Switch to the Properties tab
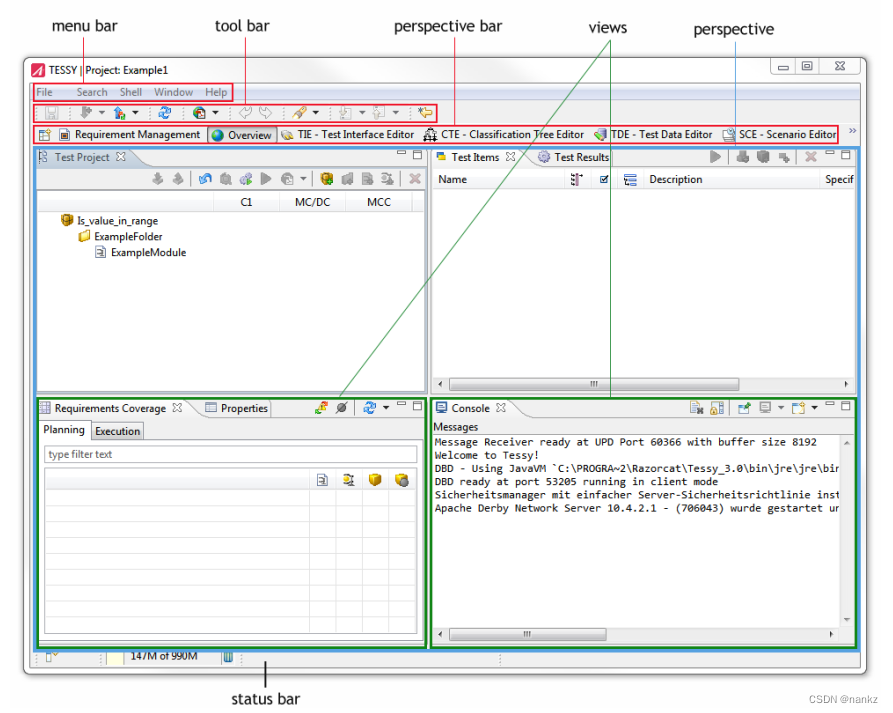 coord(236,408)
